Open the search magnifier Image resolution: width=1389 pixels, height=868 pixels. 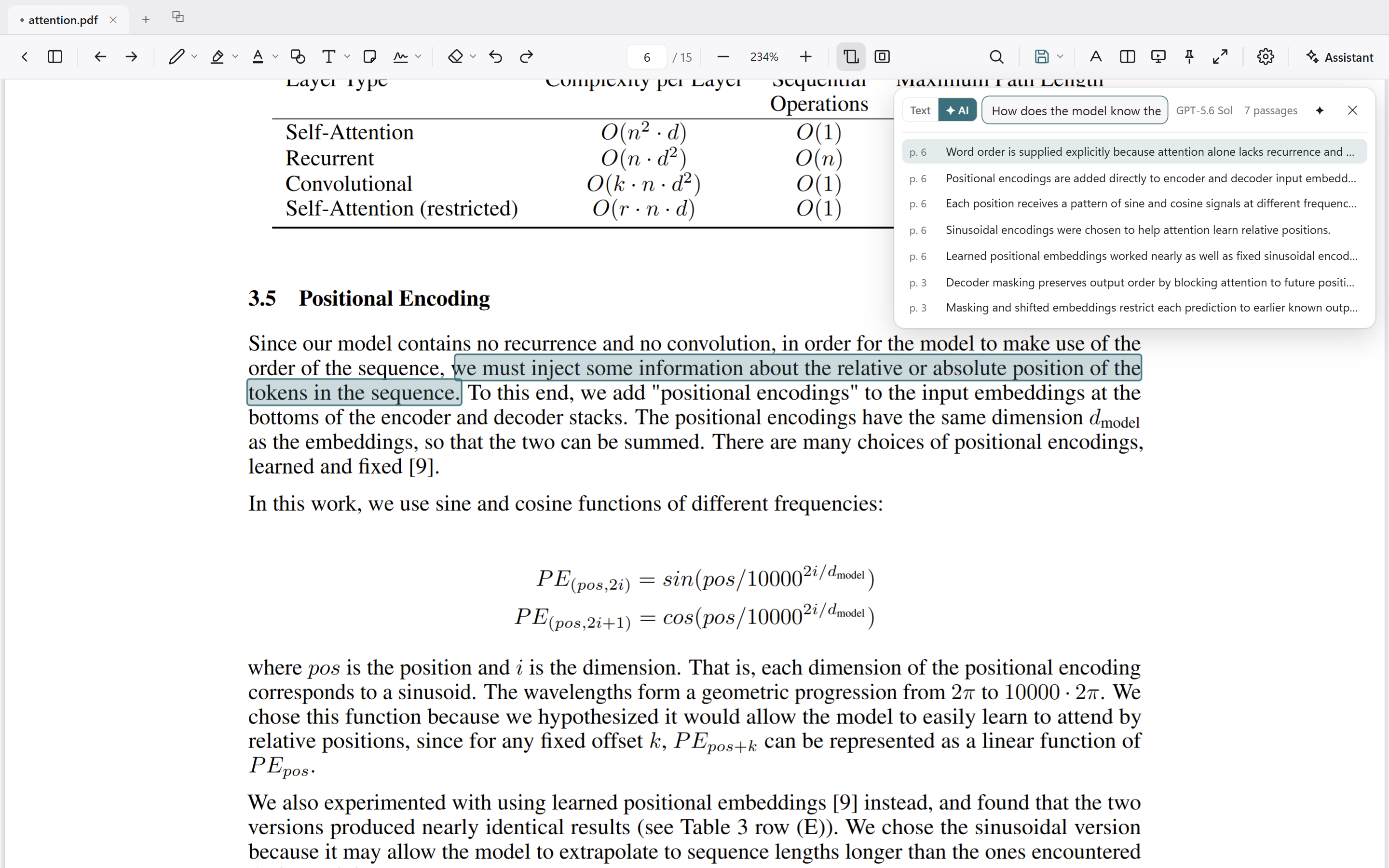tap(997, 57)
